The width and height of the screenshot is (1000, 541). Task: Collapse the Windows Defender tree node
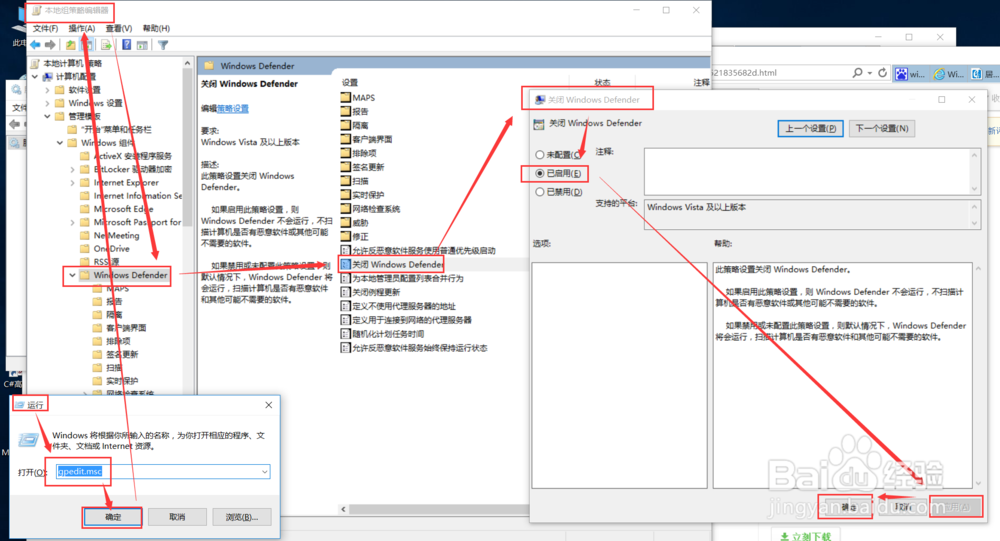(73, 276)
